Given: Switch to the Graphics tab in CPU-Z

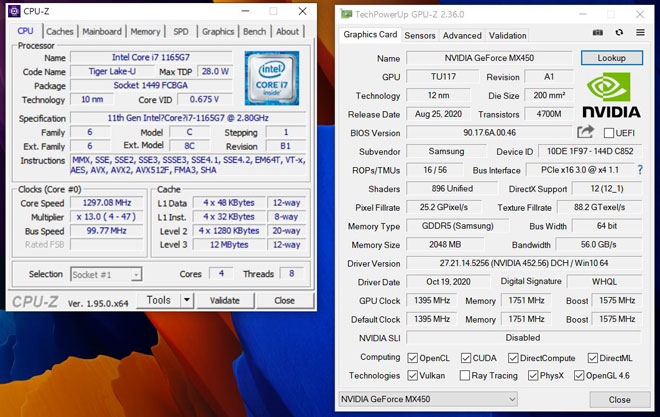Looking at the screenshot, I should point(218,32).
